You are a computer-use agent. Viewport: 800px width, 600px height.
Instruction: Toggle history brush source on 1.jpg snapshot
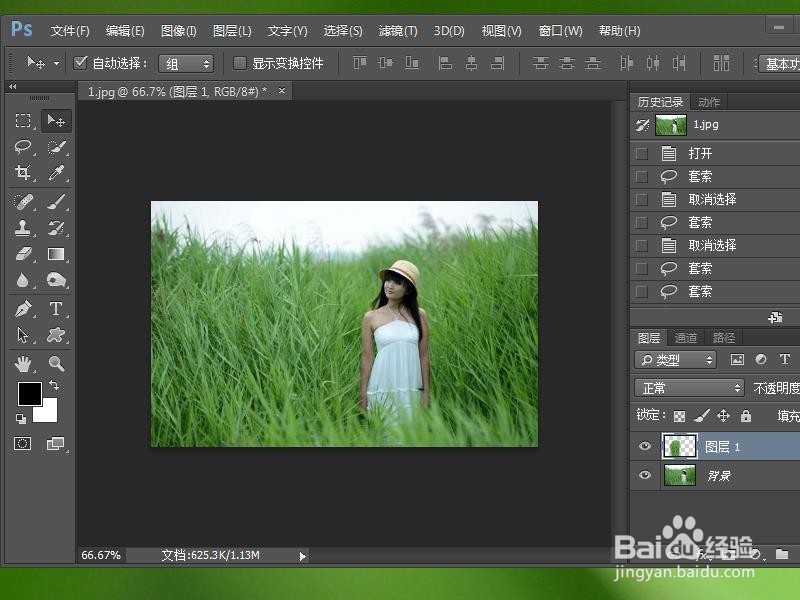click(x=642, y=125)
